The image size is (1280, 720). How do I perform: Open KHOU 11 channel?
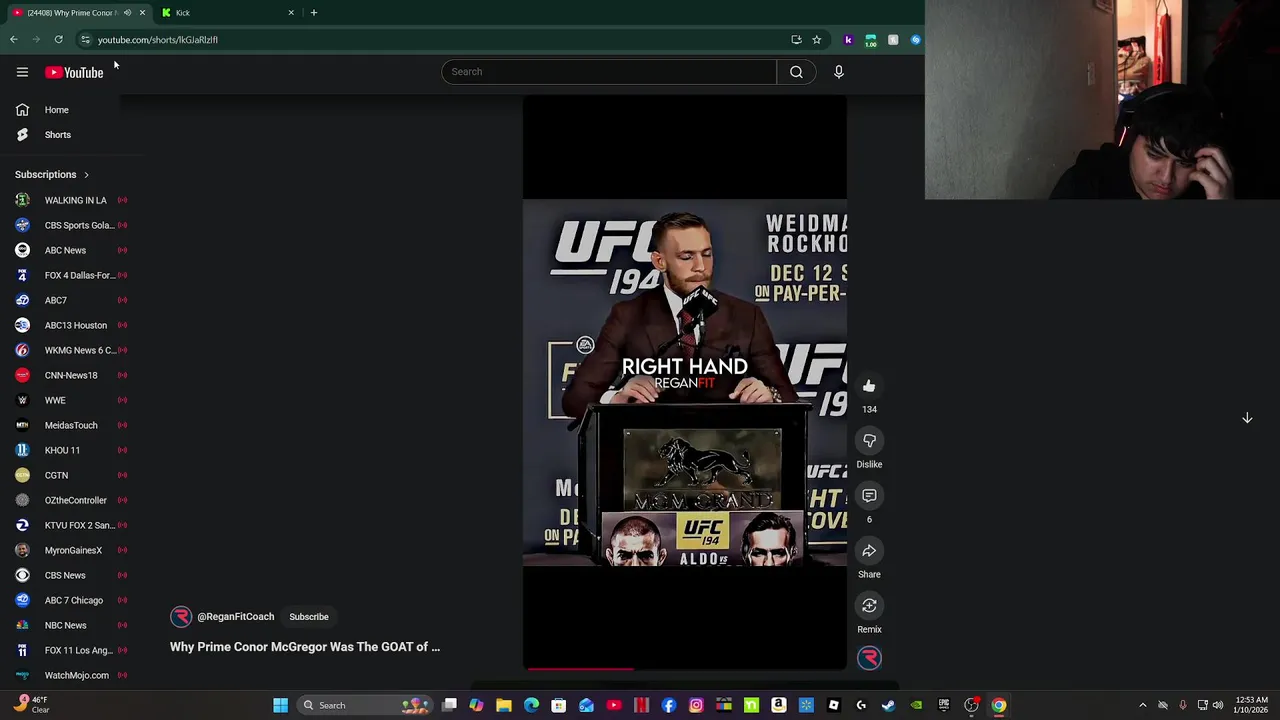pos(70,450)
